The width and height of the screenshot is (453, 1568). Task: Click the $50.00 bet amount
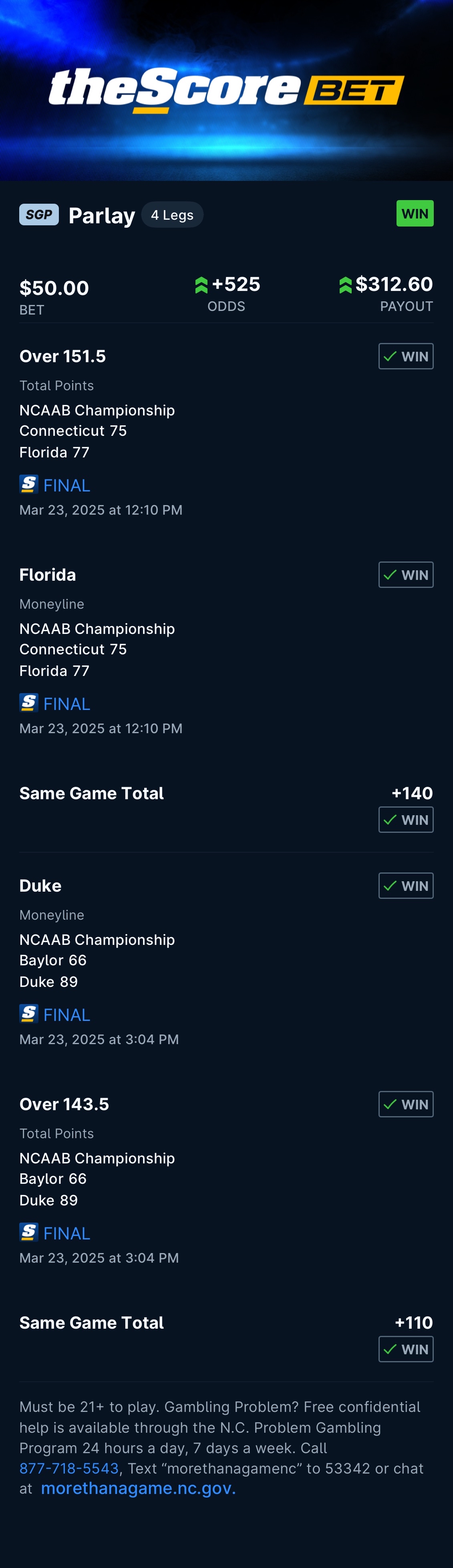[x=54, y=288]
